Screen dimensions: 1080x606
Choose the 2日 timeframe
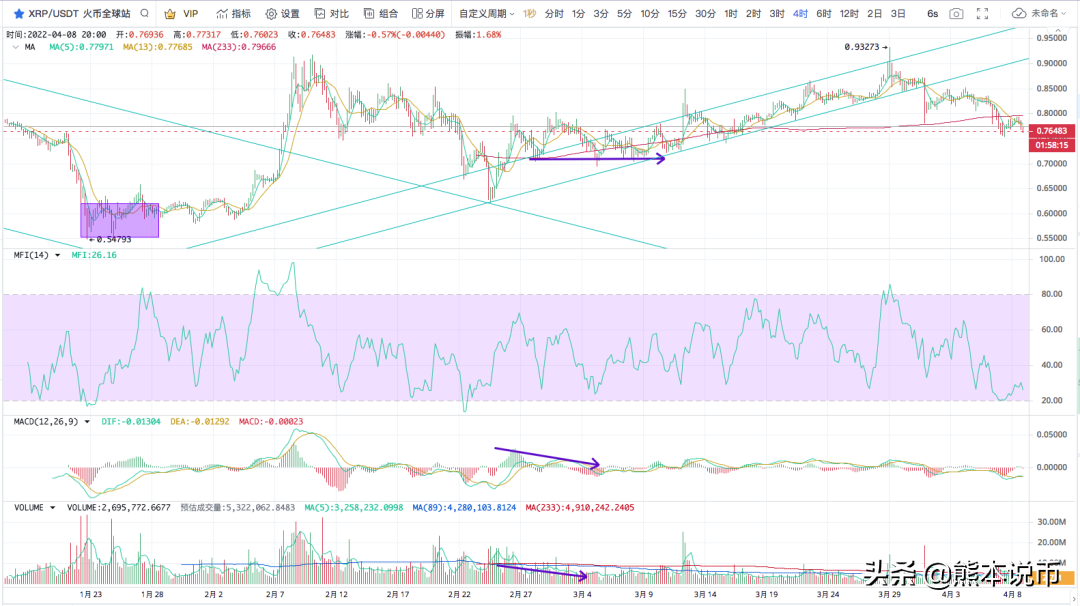[874, 14]
